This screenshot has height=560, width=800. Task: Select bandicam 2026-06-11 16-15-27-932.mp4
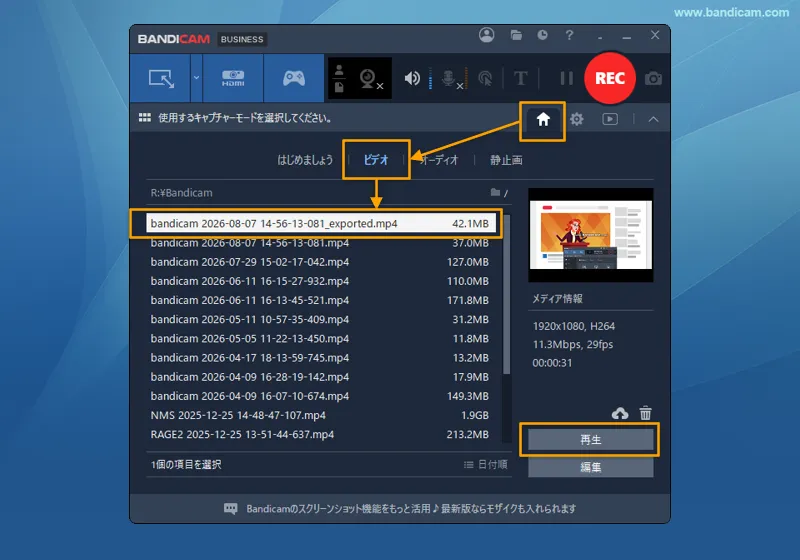[321, 281]
